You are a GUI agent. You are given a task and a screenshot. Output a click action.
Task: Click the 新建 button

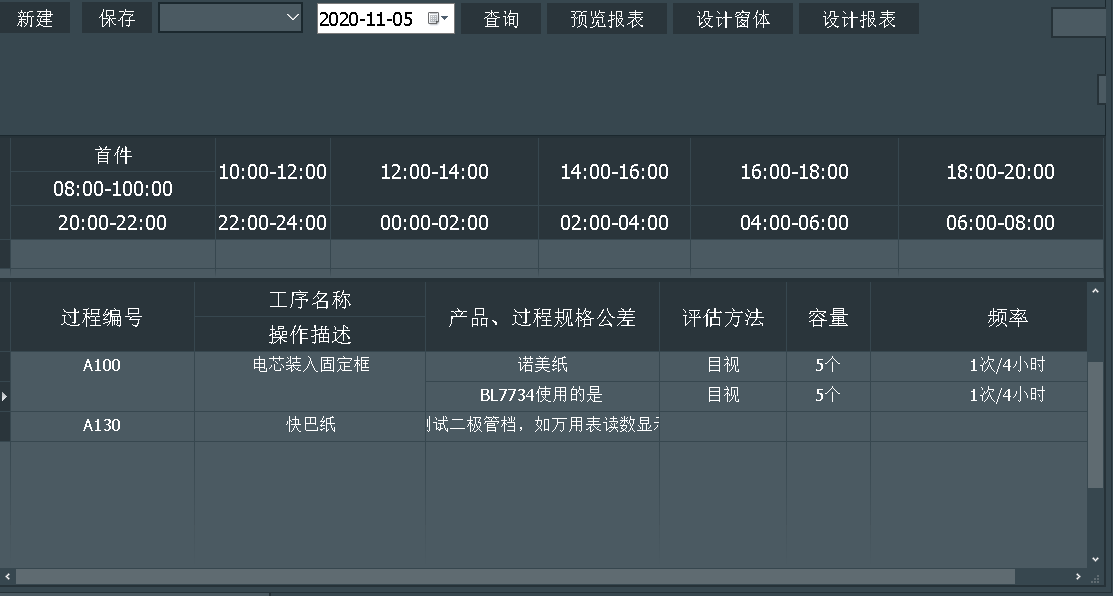point(35,17)
